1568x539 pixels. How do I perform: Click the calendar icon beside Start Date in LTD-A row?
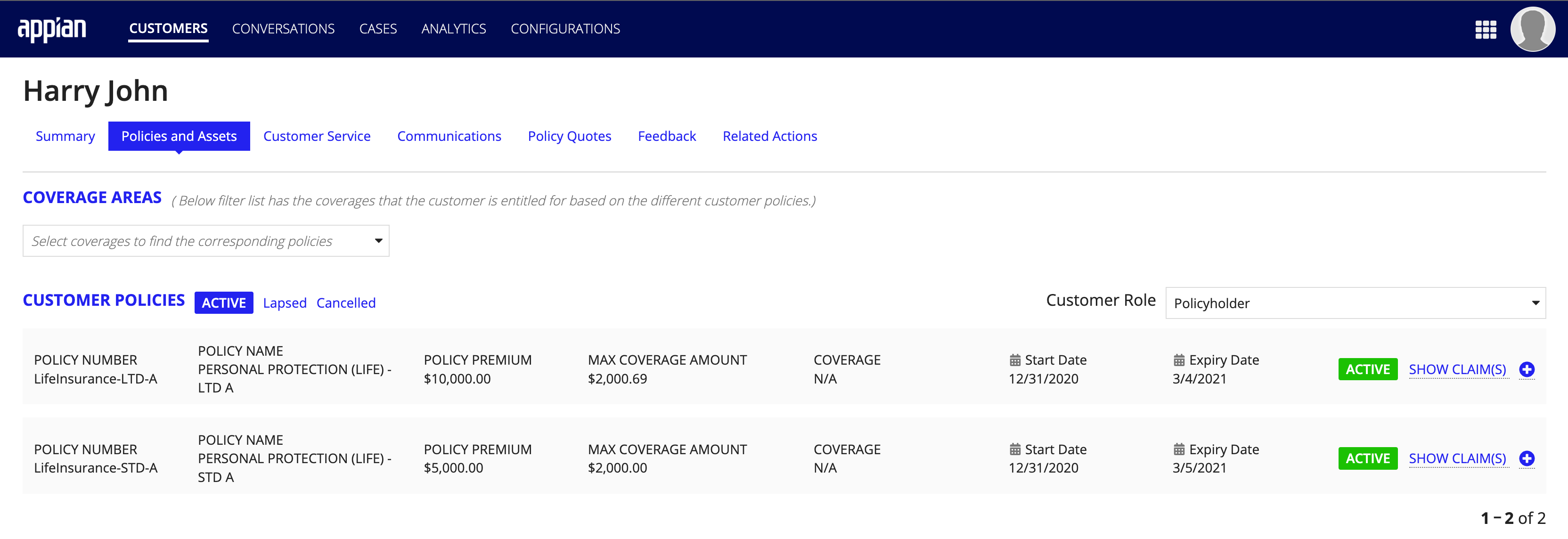click(x=1015, y=360)
